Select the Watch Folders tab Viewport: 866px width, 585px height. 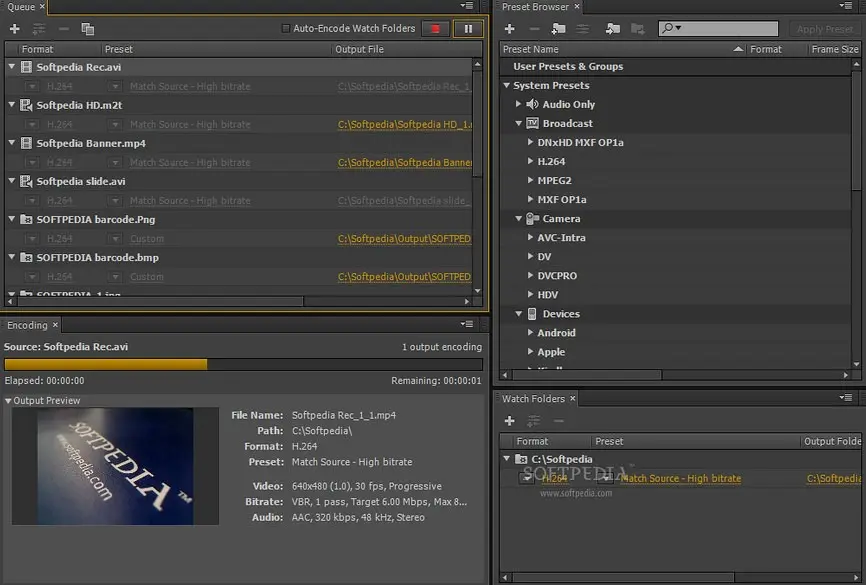533,398
